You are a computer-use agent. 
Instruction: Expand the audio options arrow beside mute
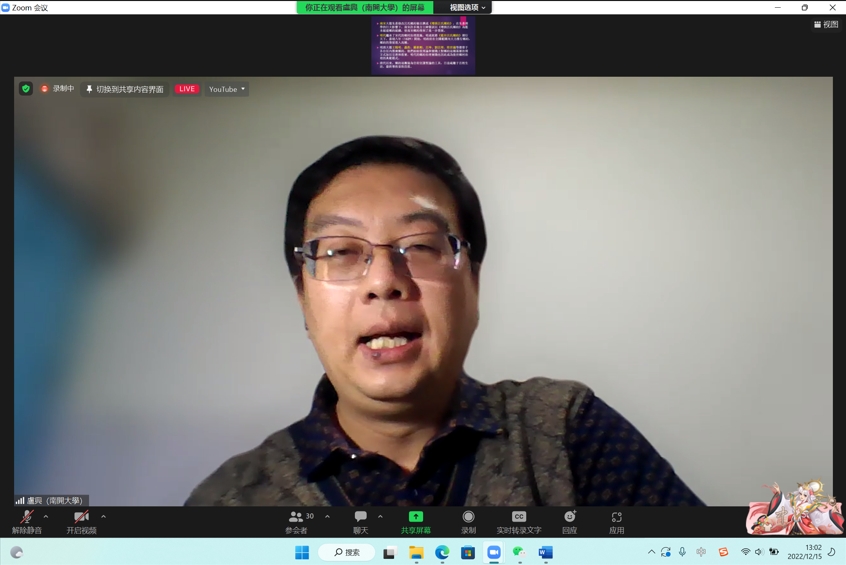click(x=46, y=517)
